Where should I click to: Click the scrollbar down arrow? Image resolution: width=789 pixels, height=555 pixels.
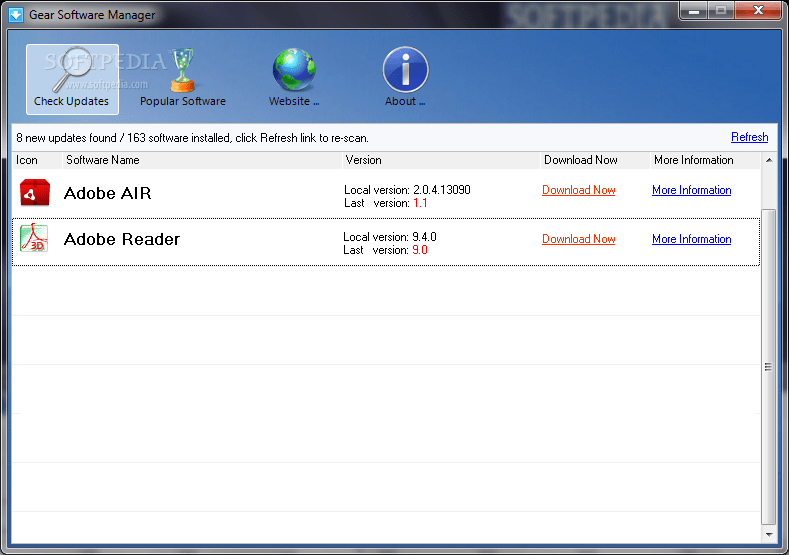pyautogui.click(x=768, y=534)
